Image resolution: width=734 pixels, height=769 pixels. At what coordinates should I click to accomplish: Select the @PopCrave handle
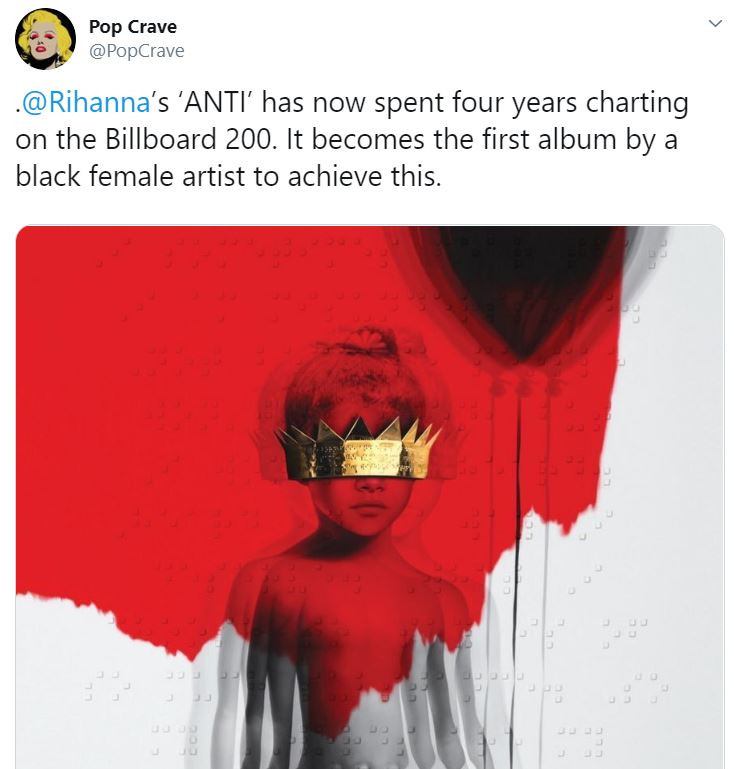point(136,51)
